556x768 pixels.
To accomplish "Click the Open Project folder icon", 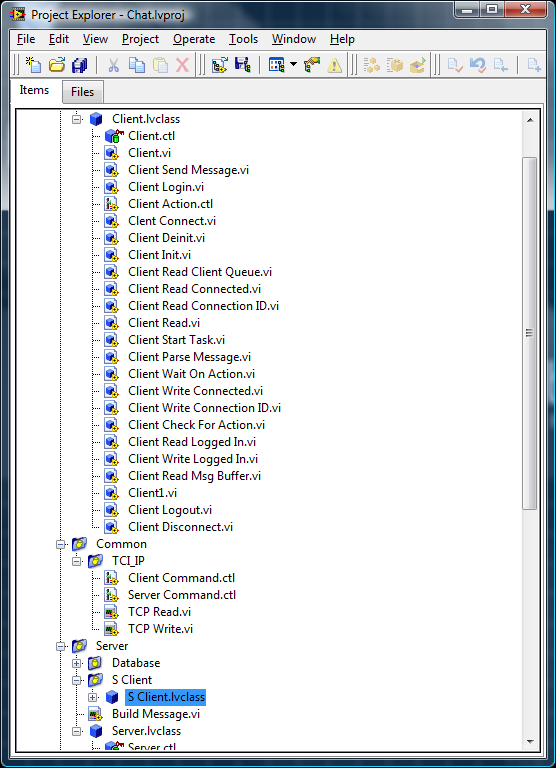I will (x=57, y=65).
